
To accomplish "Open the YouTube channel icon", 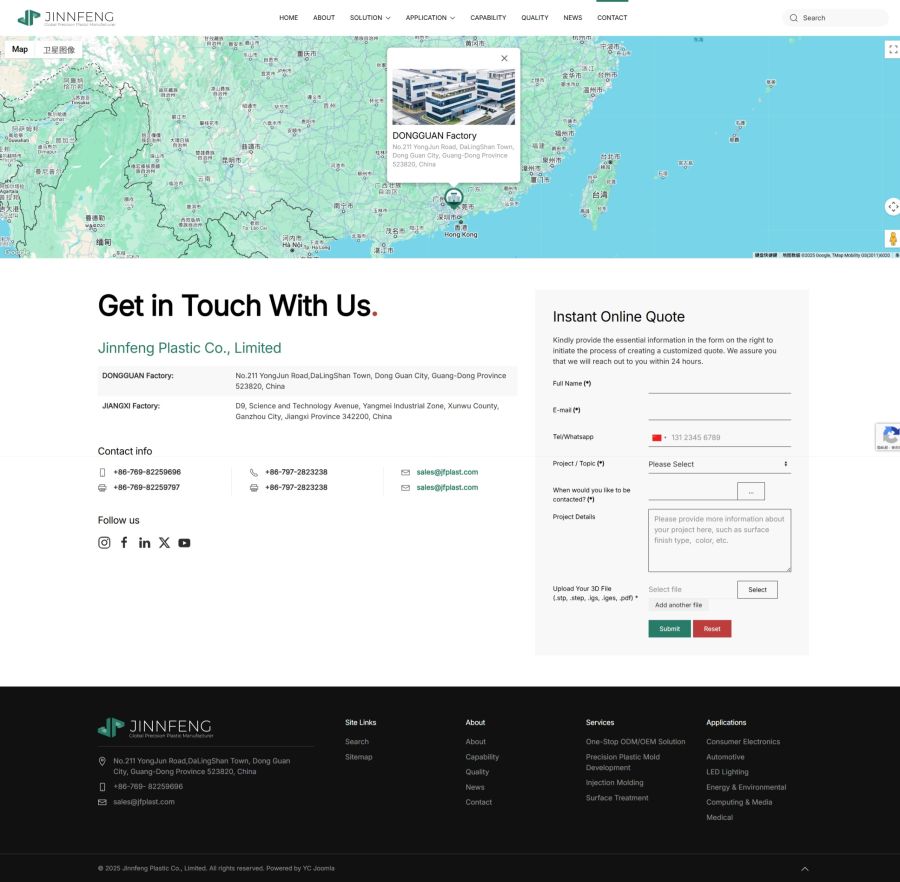I will tap(184, 543).
